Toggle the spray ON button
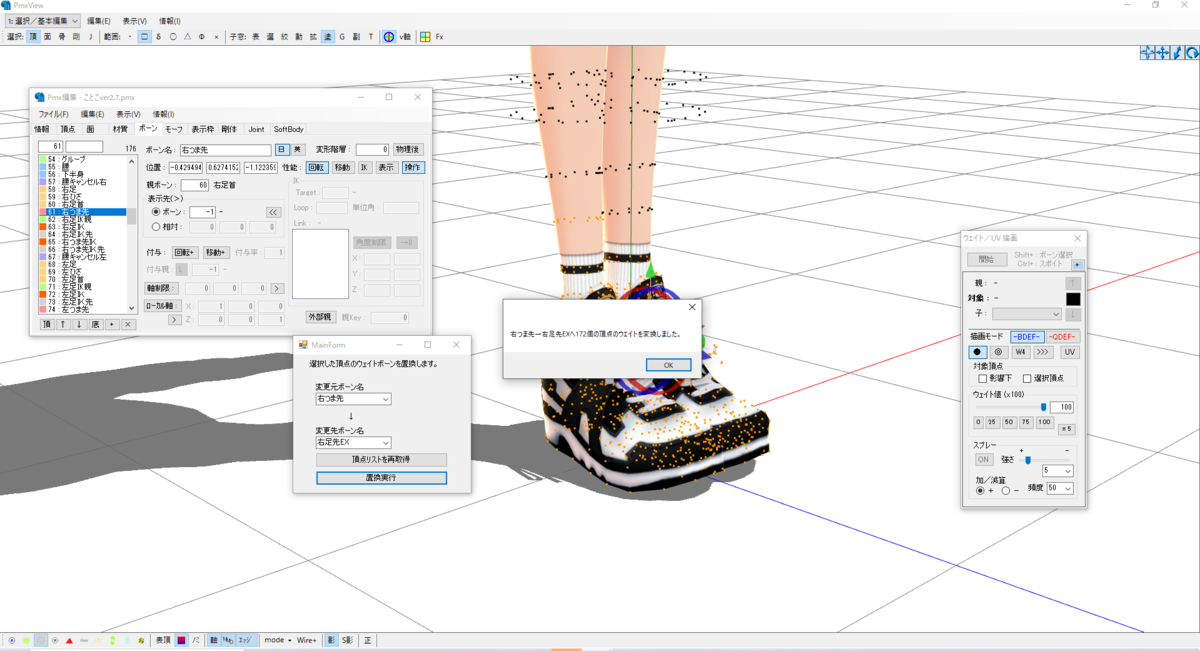Image resolution: width=1200 pixels, height=651 pixels. coord(984,459)
